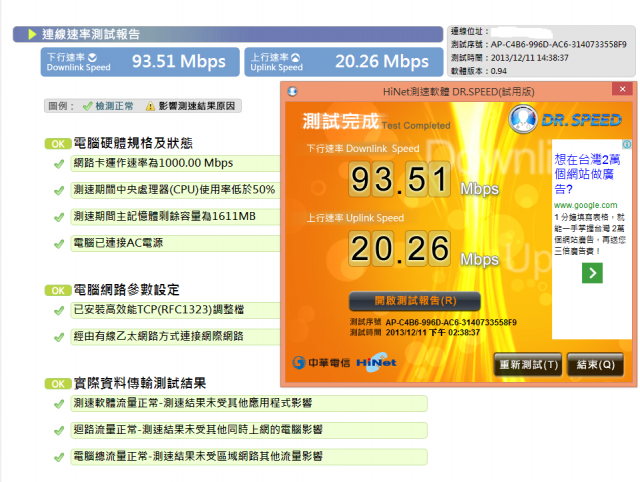Click the 重新測試(T) retest button
640x482 pixels.
528,364
